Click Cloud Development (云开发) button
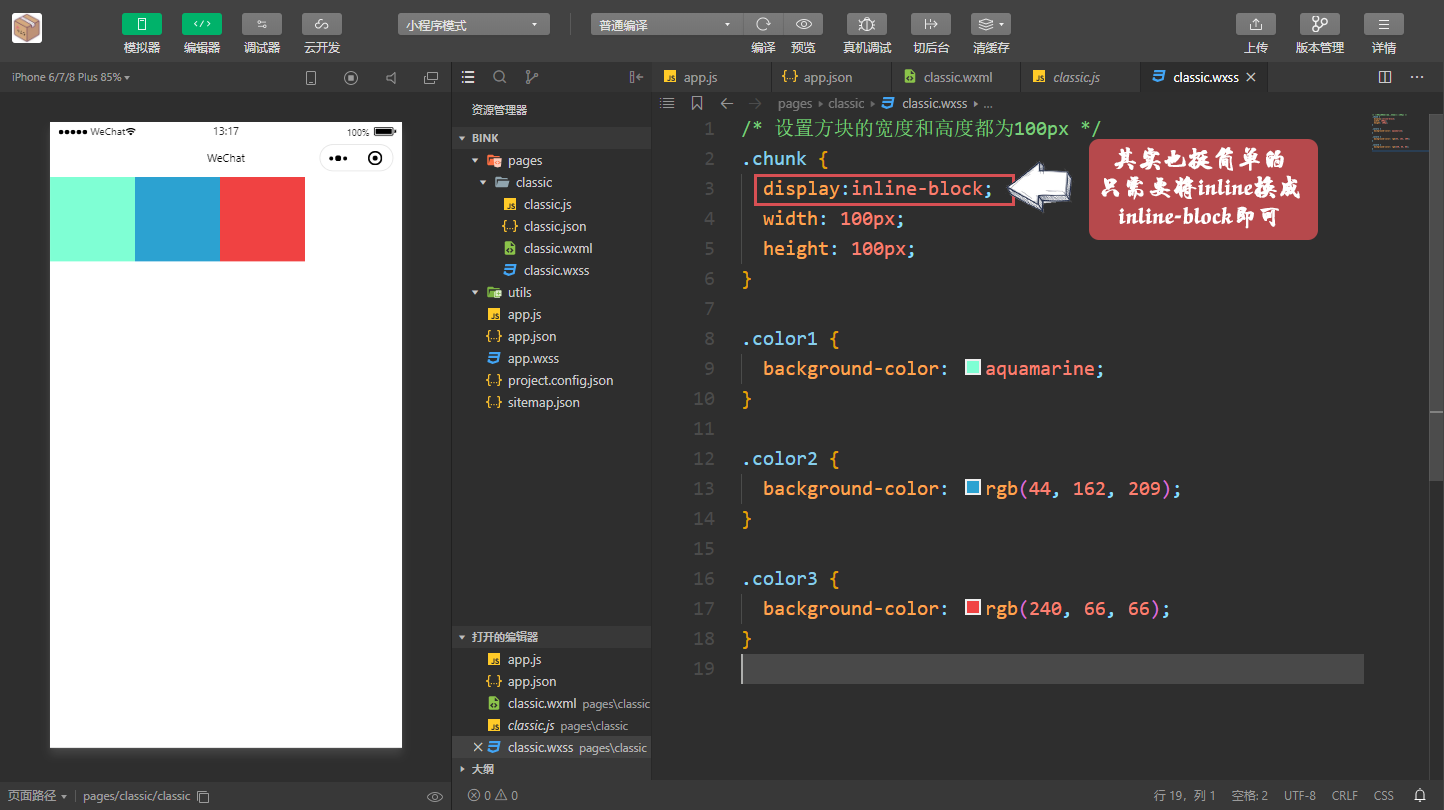 [322, 24]
